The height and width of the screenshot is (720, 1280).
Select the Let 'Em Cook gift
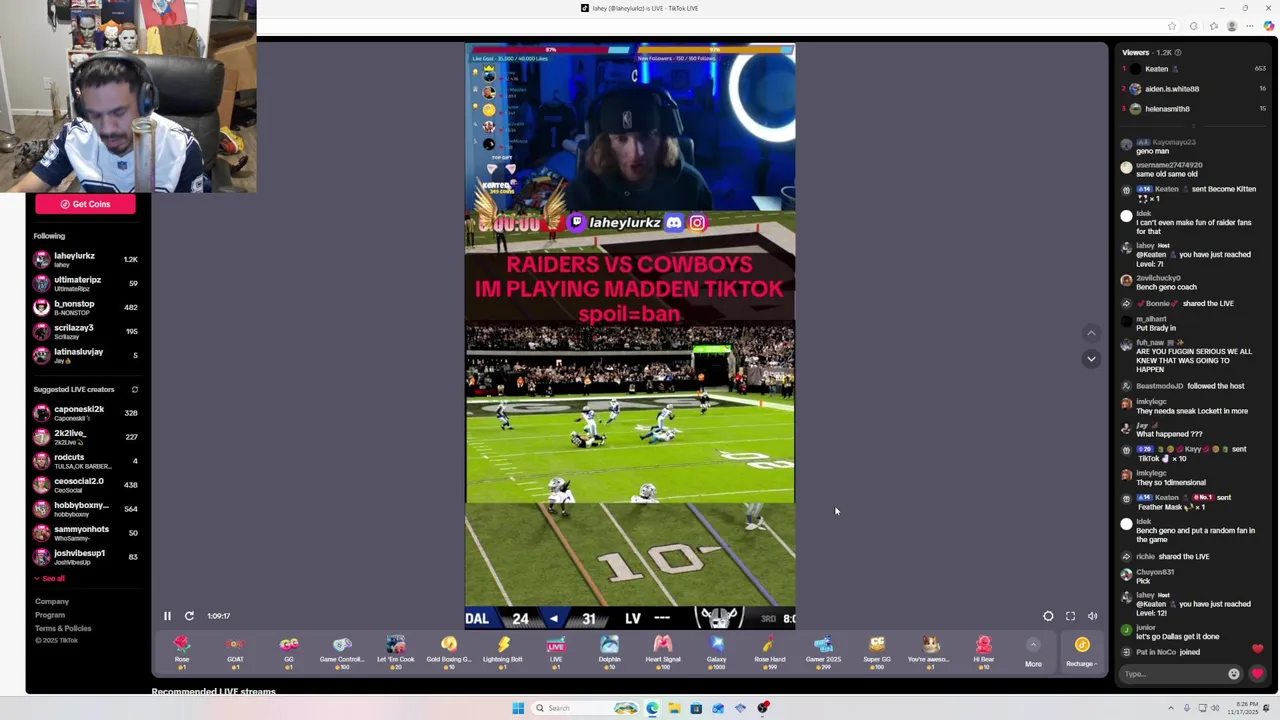396,650
